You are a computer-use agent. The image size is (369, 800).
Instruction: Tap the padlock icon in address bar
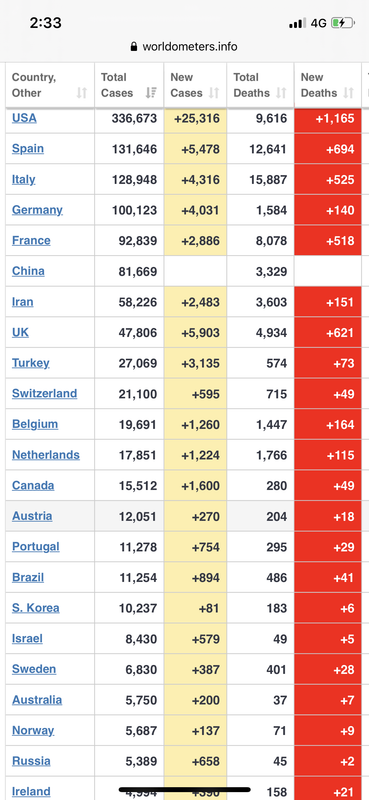[134, 47]
